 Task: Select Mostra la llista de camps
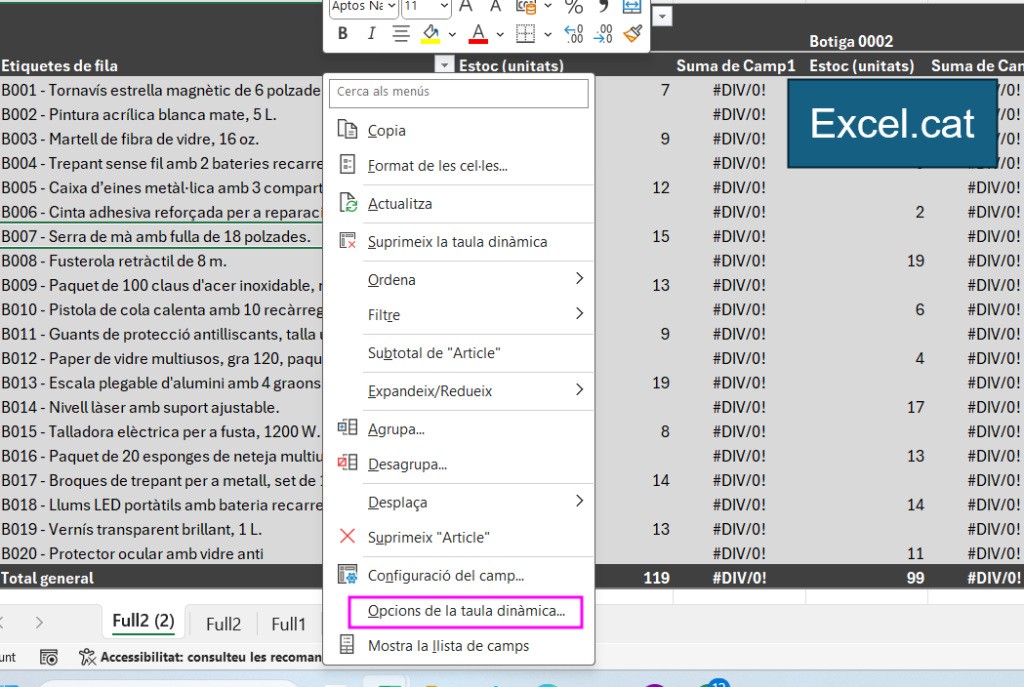[458, 646]
